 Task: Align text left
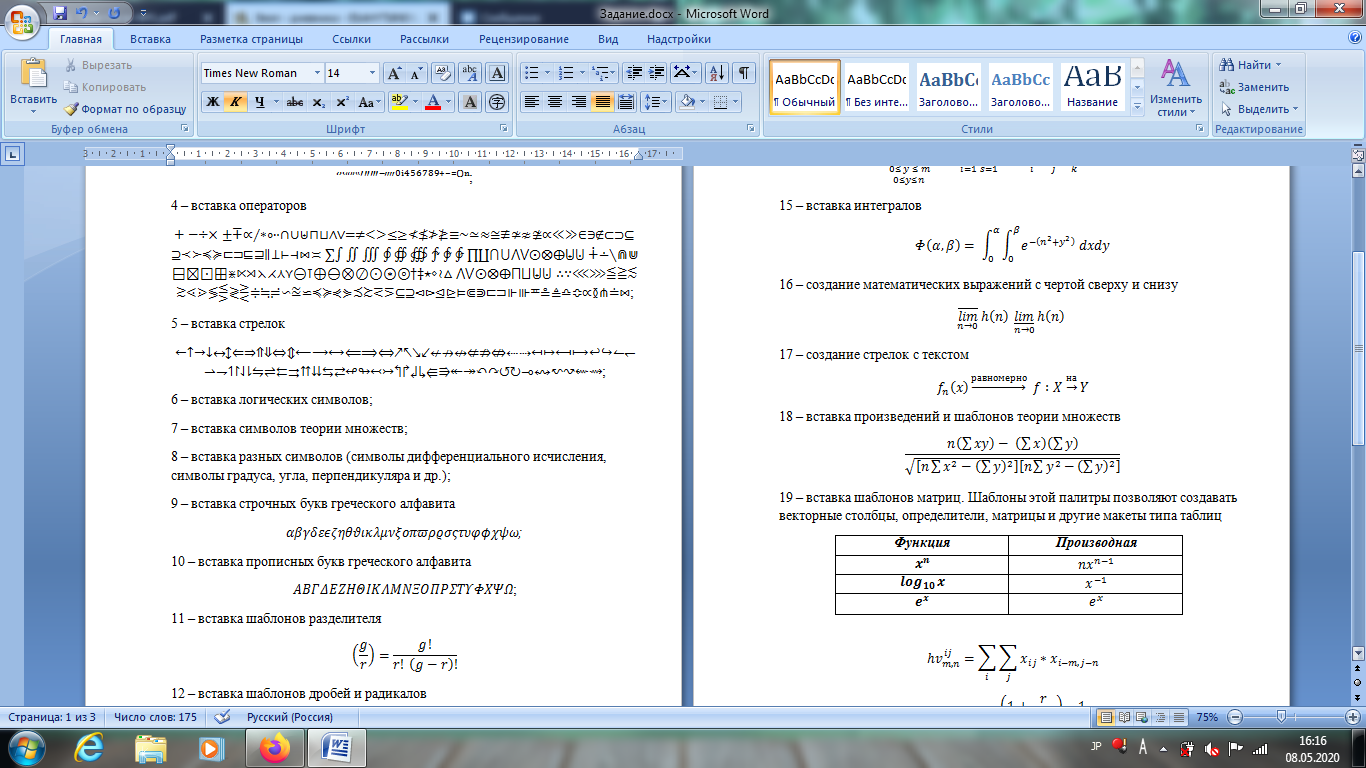(532, 102)
